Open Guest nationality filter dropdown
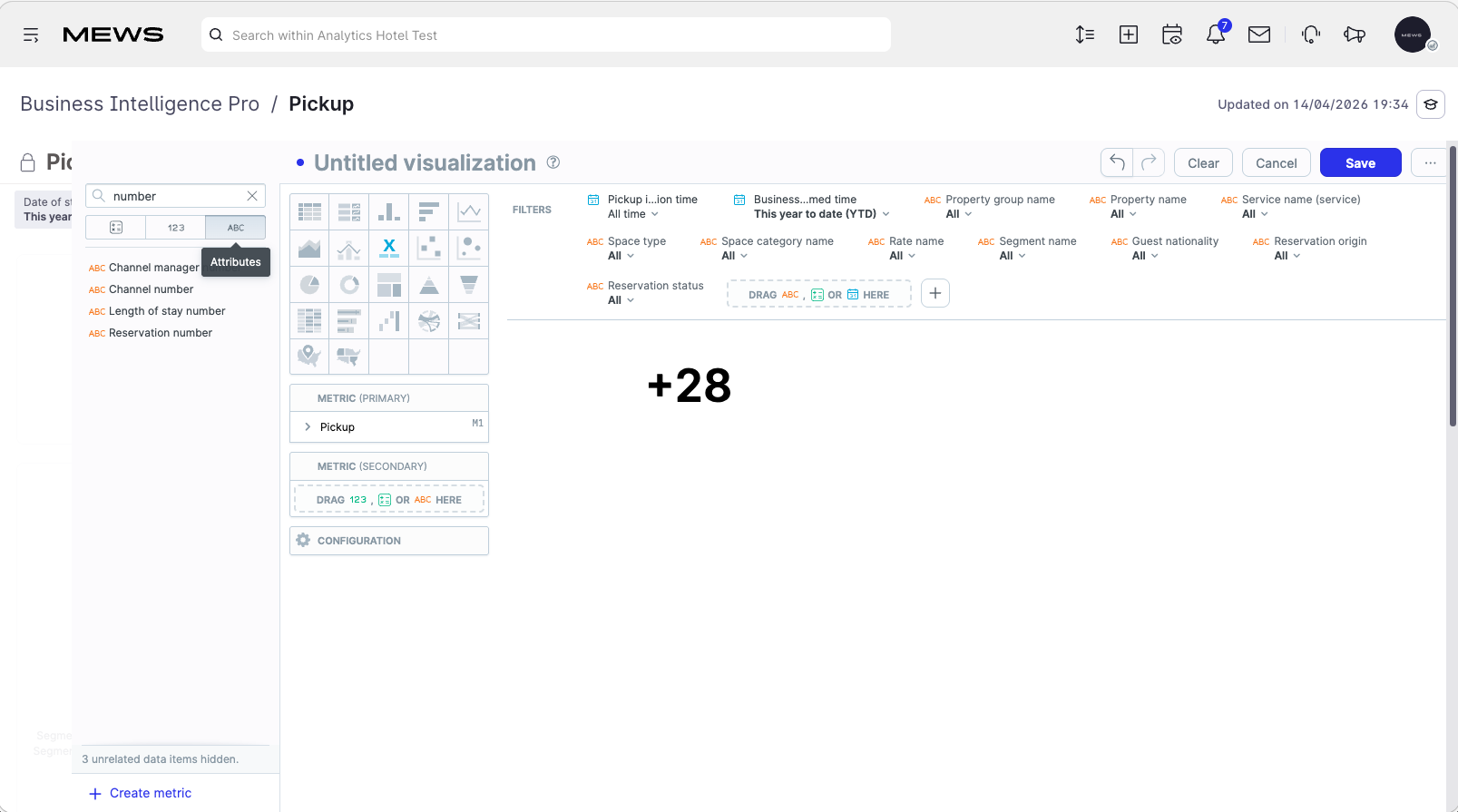This screenshot has height=812, width=1458. click(1165, 249)
